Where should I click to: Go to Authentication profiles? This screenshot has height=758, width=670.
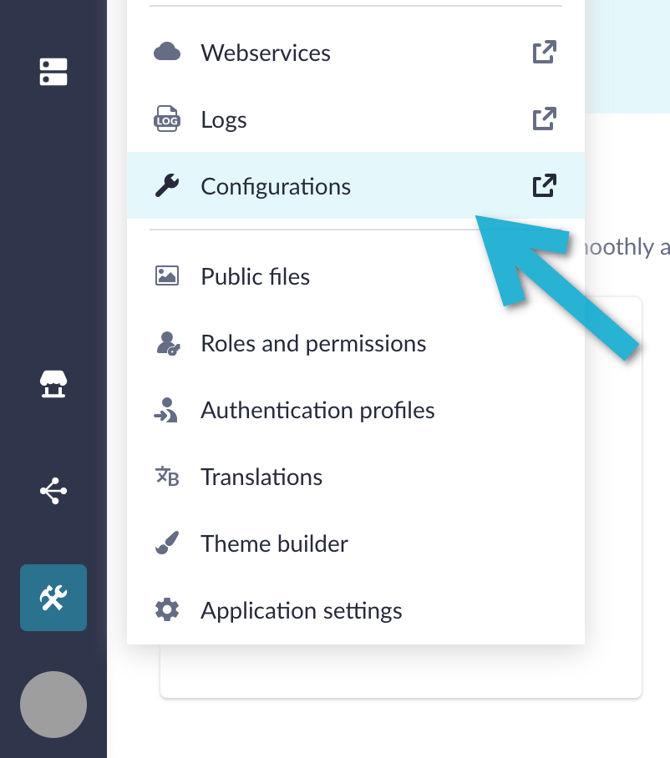(x=317, y=411)
